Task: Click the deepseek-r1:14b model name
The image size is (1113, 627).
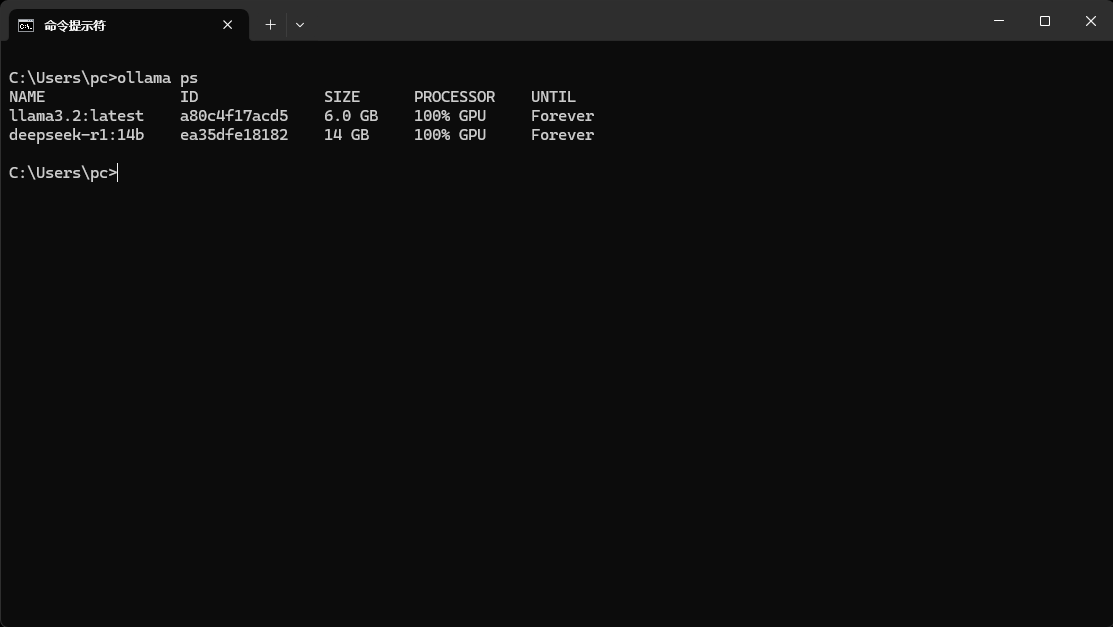Action: pos(77,135)
